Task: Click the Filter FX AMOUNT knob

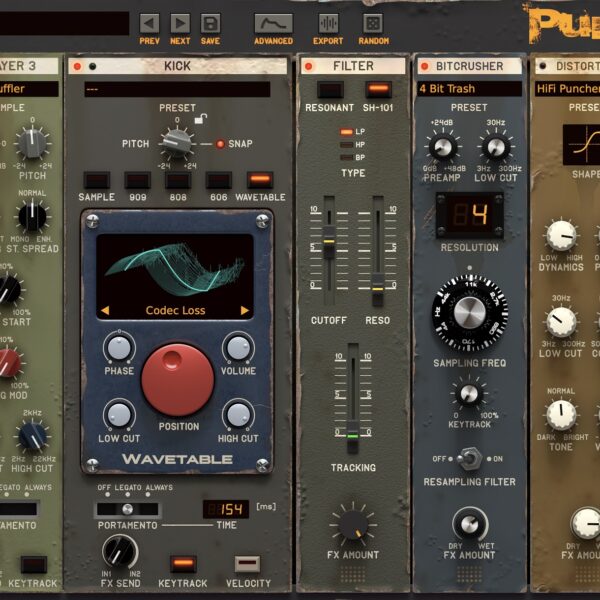Action: tap(353, 525)
